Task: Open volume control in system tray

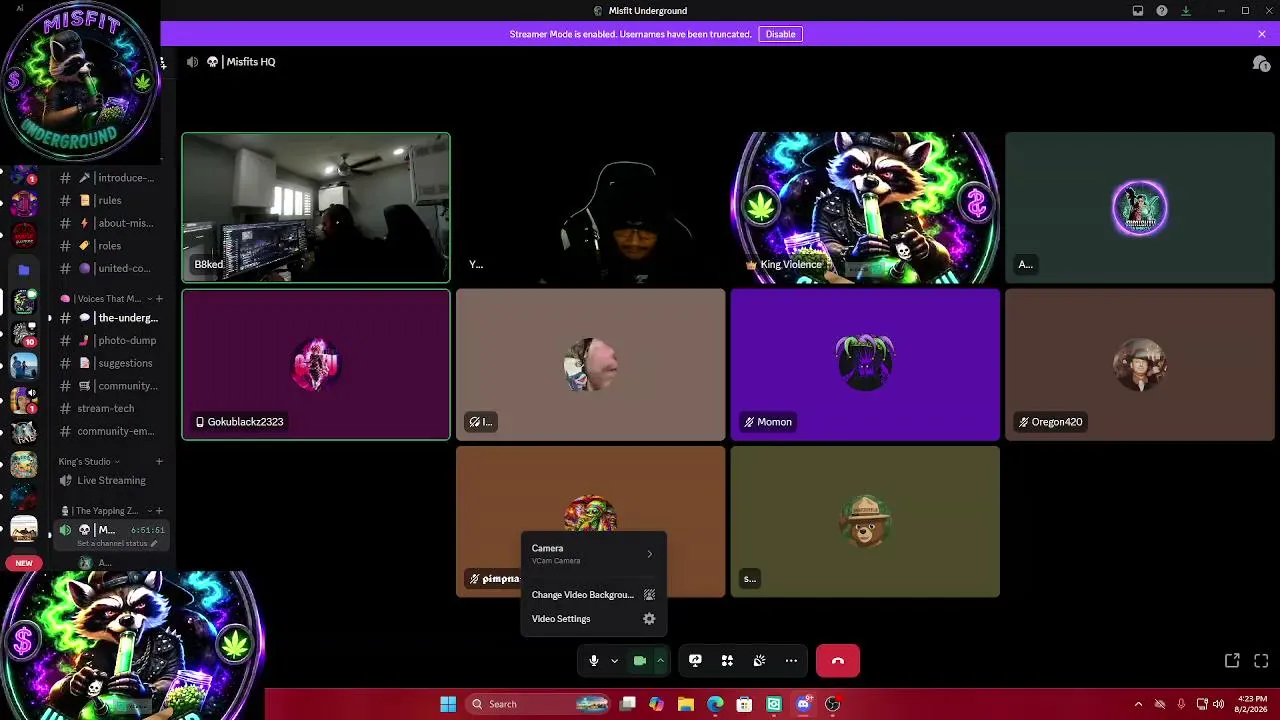Action: point(1218,704)
